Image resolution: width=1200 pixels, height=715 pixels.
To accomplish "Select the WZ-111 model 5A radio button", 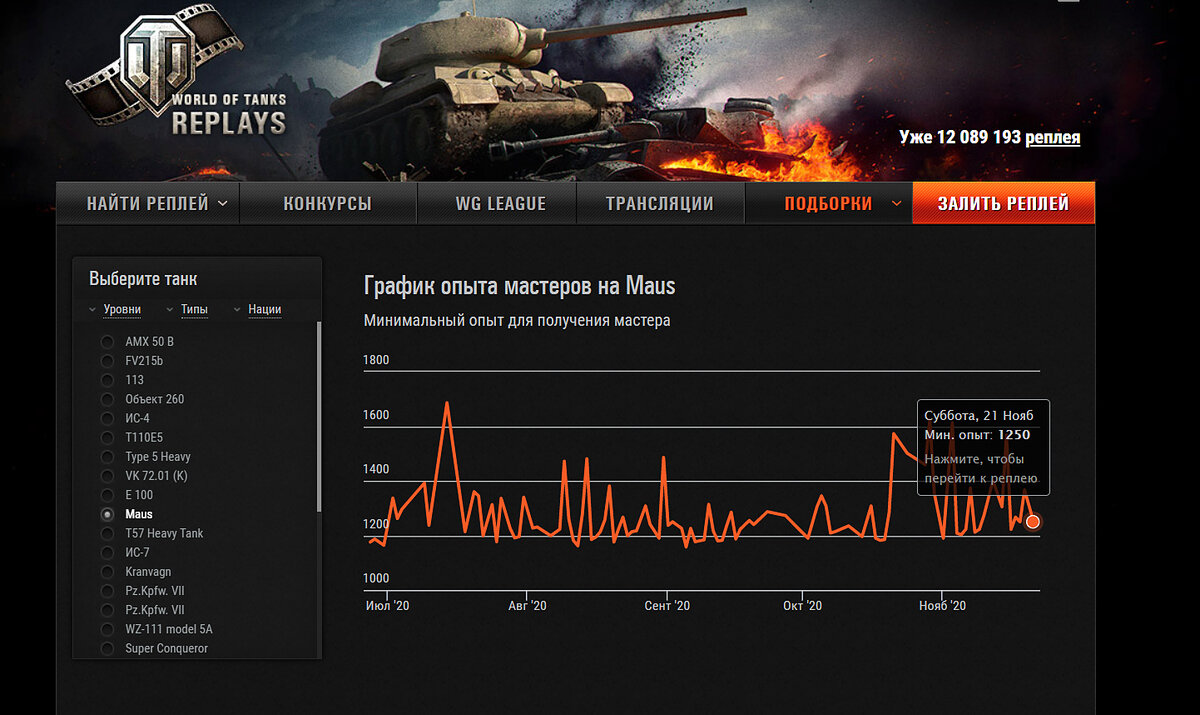I will click(107, 630).
